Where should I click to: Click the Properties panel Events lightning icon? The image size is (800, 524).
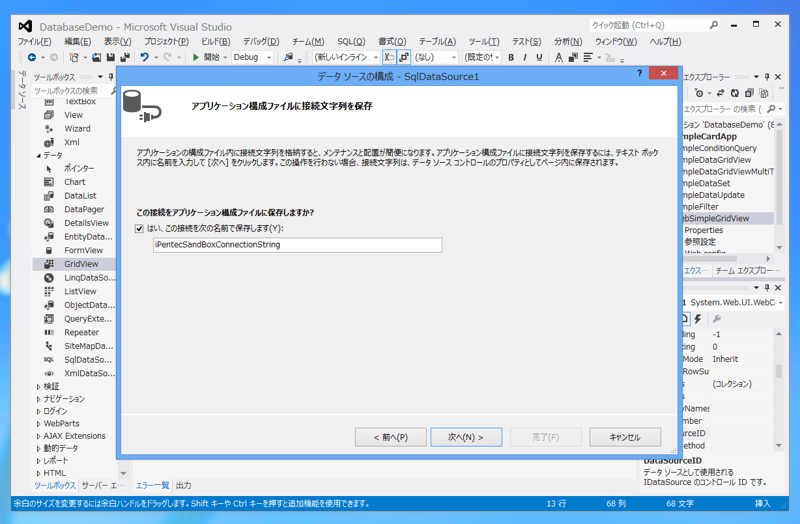(x=698, y=319)
